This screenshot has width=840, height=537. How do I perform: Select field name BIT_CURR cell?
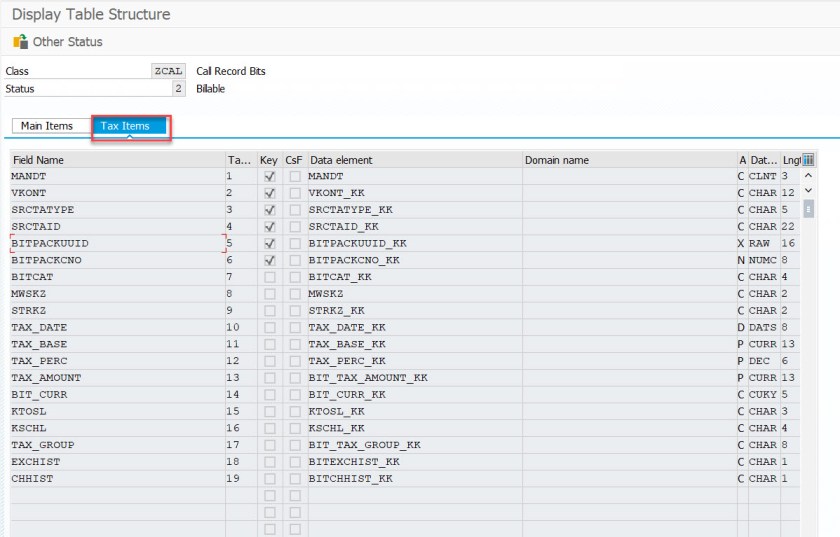tap(117, 394)
